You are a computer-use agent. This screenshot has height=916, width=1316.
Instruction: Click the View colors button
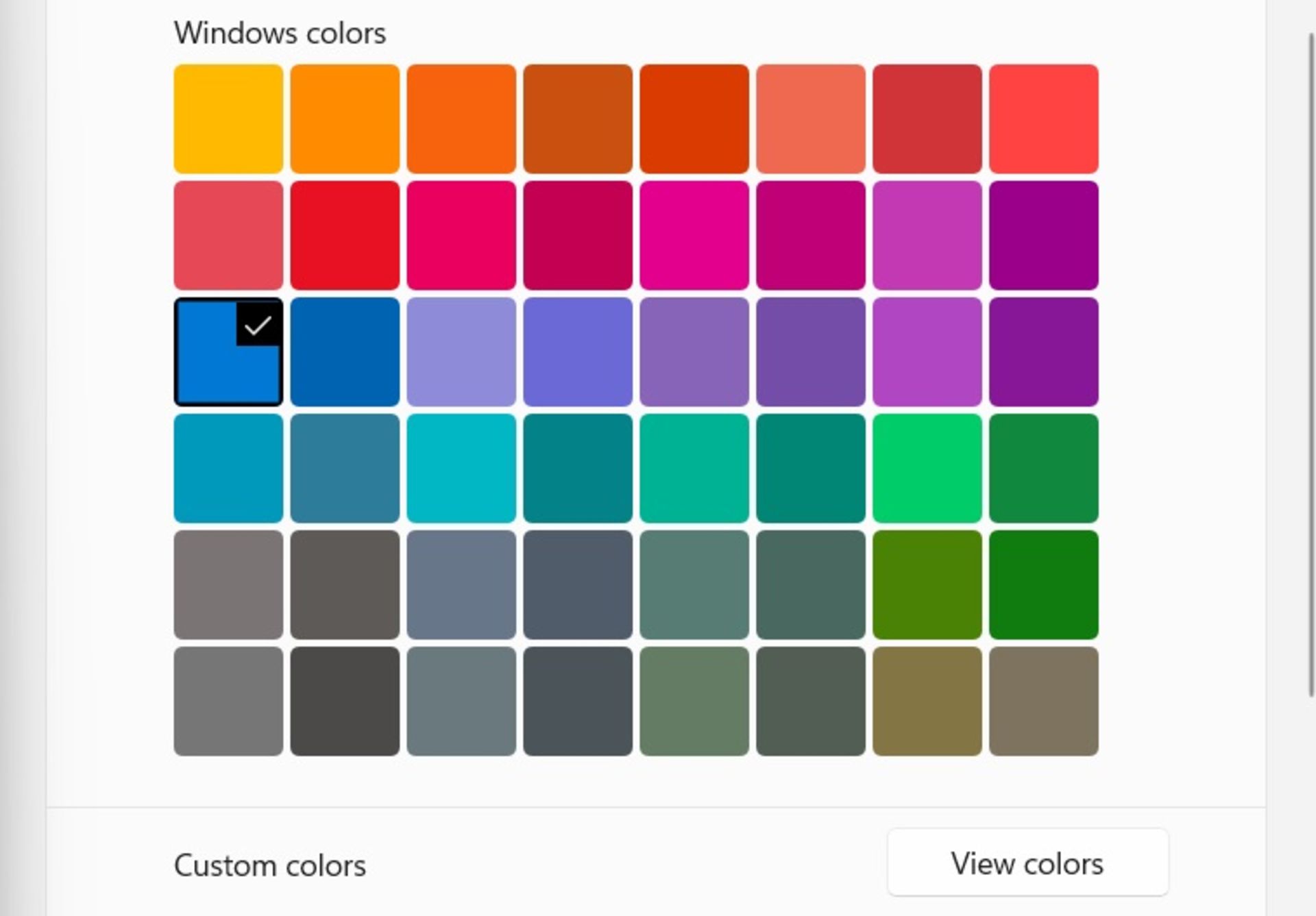(1027, 863)
